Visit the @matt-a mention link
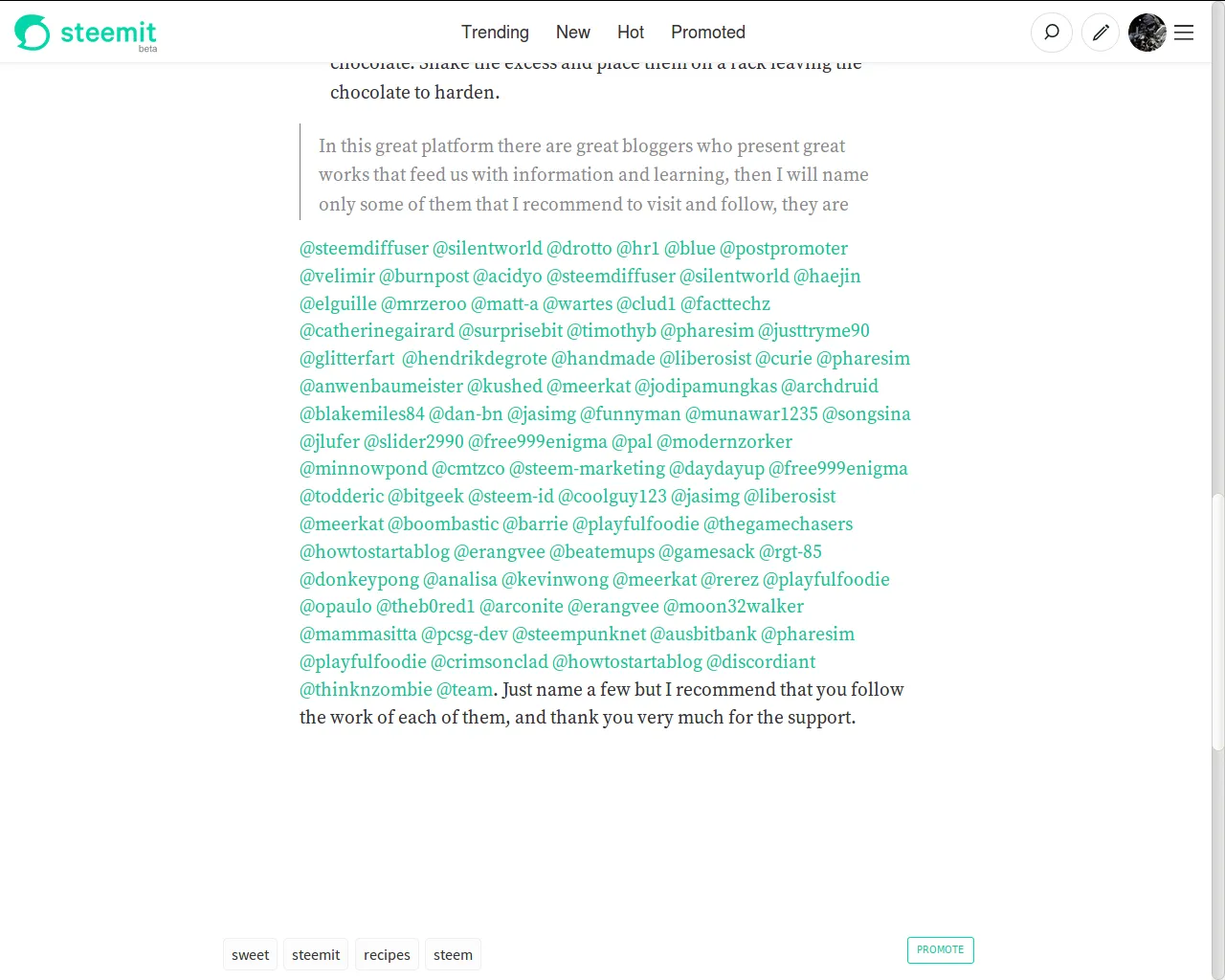Screen dimensions: 1225x980 pyautogui.click(x=504, y=304)
